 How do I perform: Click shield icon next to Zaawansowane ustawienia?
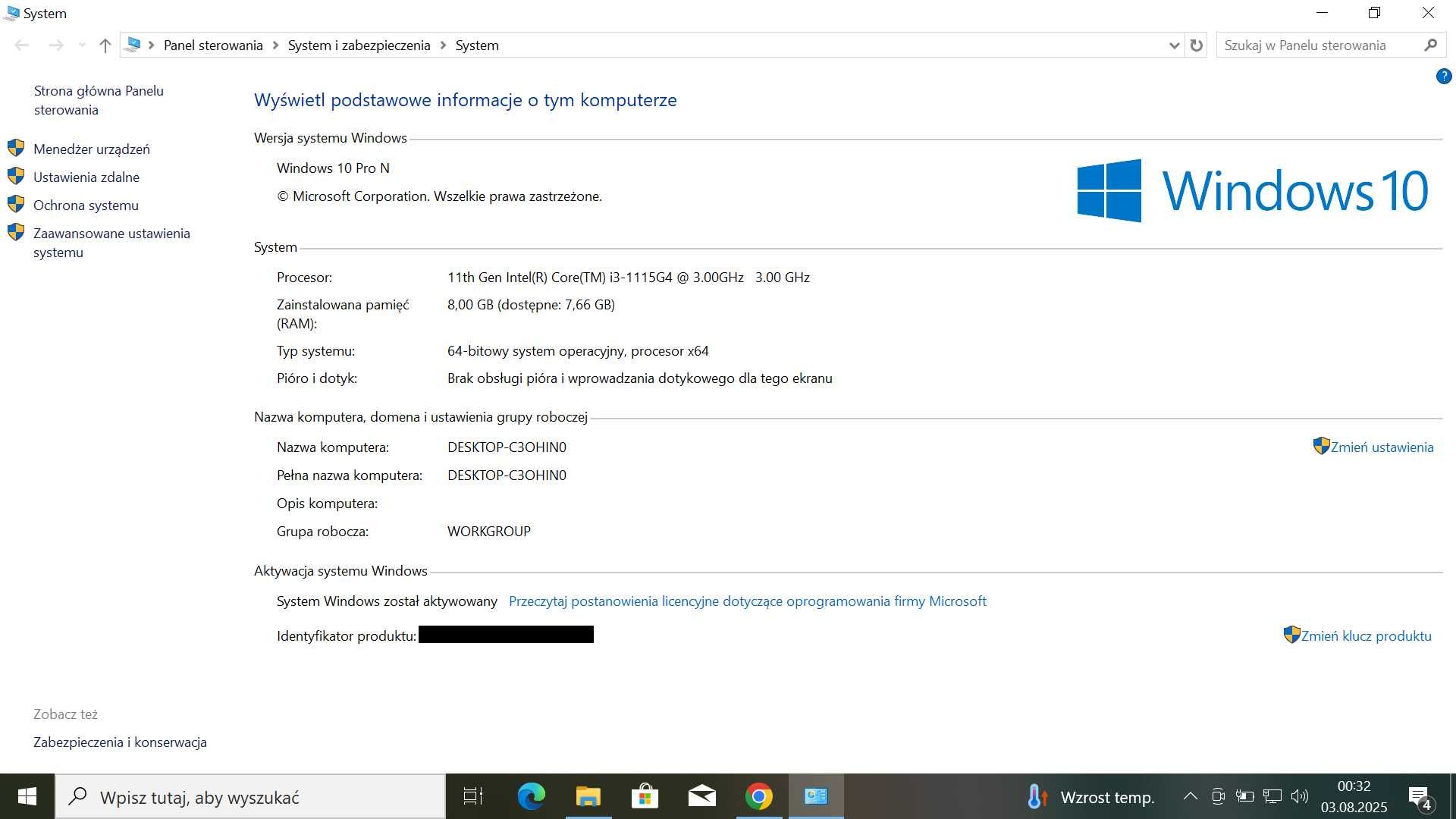16,232
